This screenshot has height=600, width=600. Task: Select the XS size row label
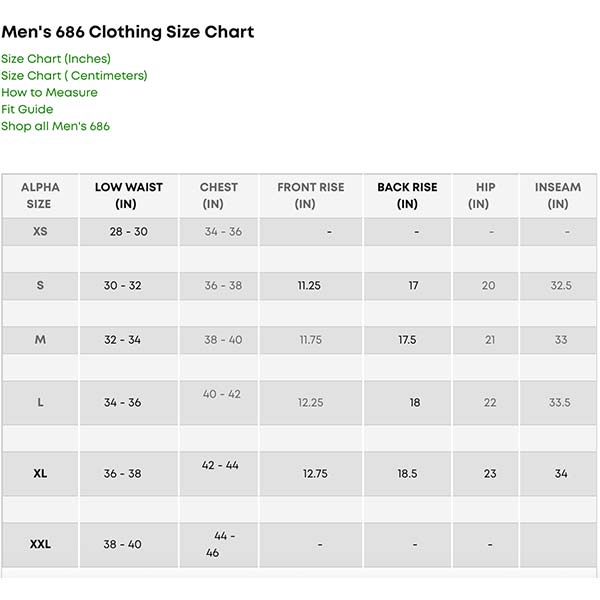click(40, 231)
